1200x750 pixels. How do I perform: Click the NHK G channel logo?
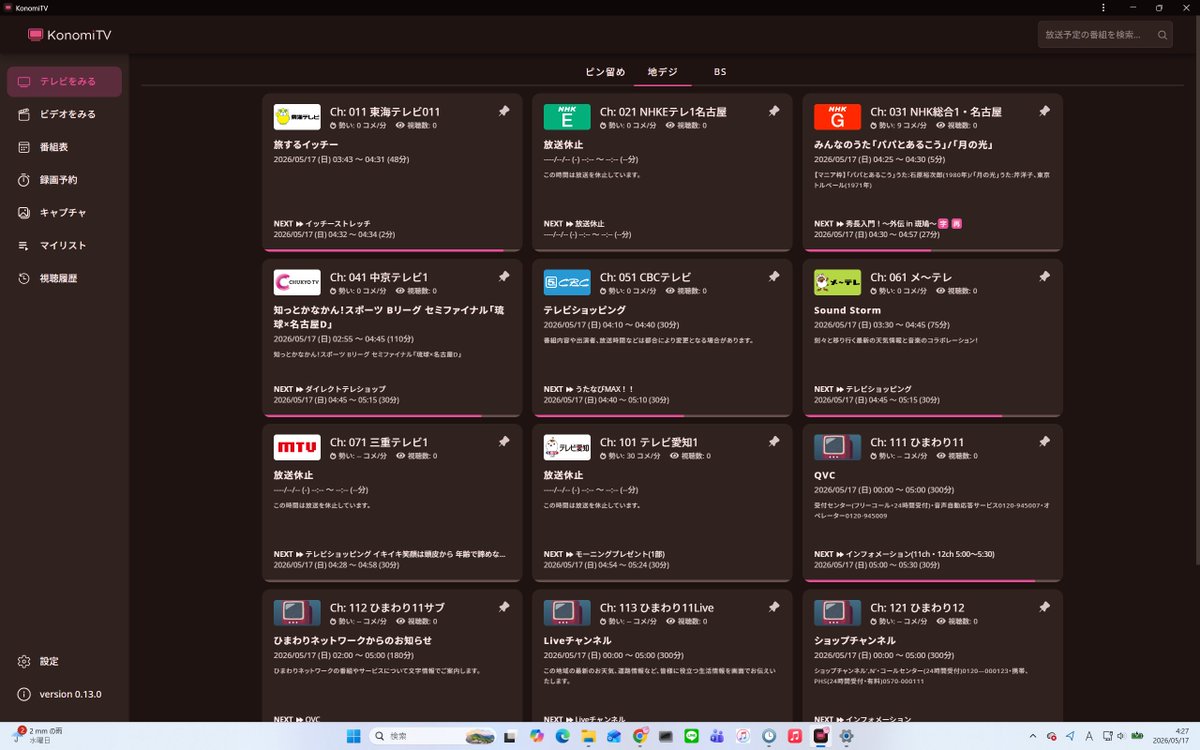[837, 117]
